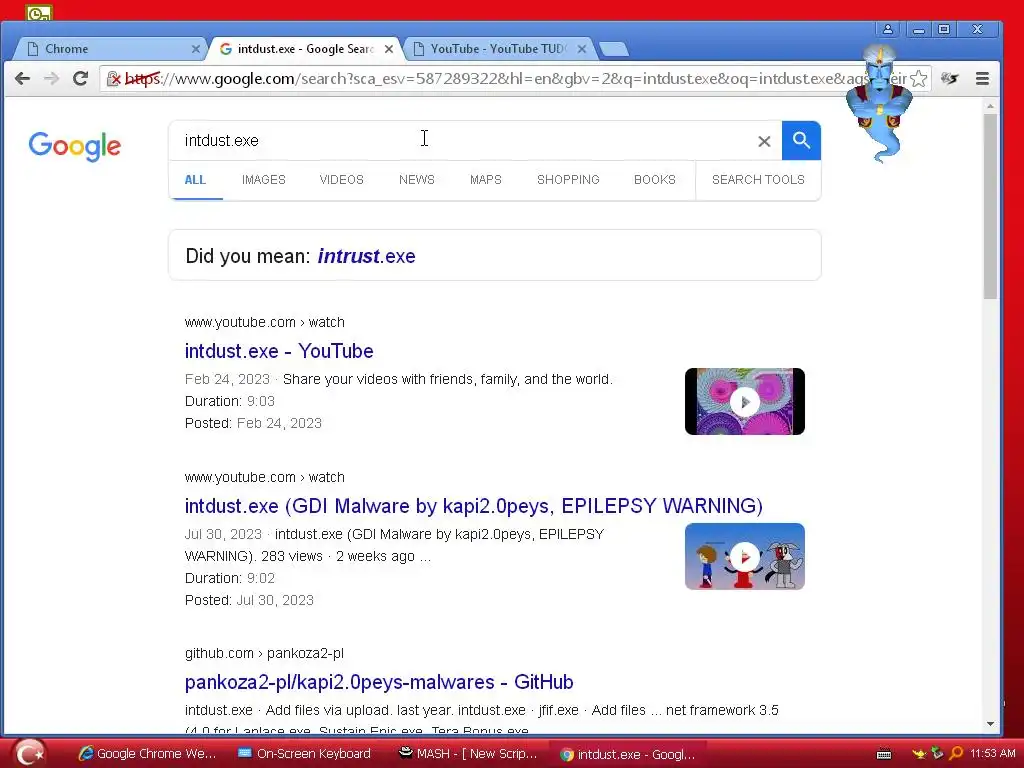Bookmark this page with the star icon
The image size is (1024, 768).
point(918,79)
